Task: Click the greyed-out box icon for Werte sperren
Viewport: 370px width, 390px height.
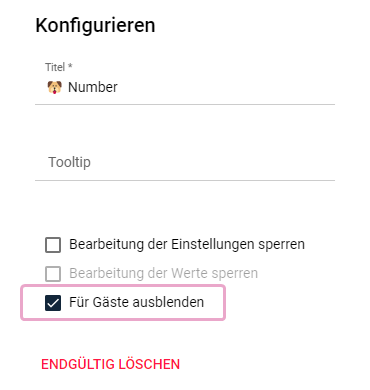Action: coord(53,274)
